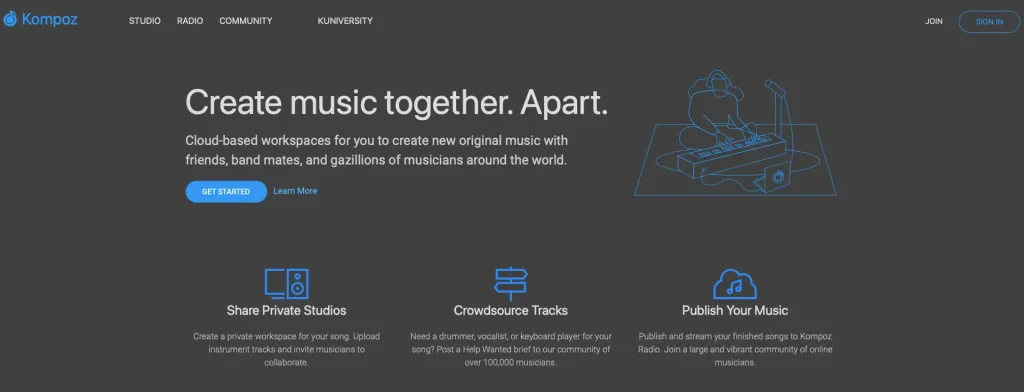1024x392 pixels.
Task: Click the 'Cloud-based workspaces' description text
Action: click(x=377, y=150)
